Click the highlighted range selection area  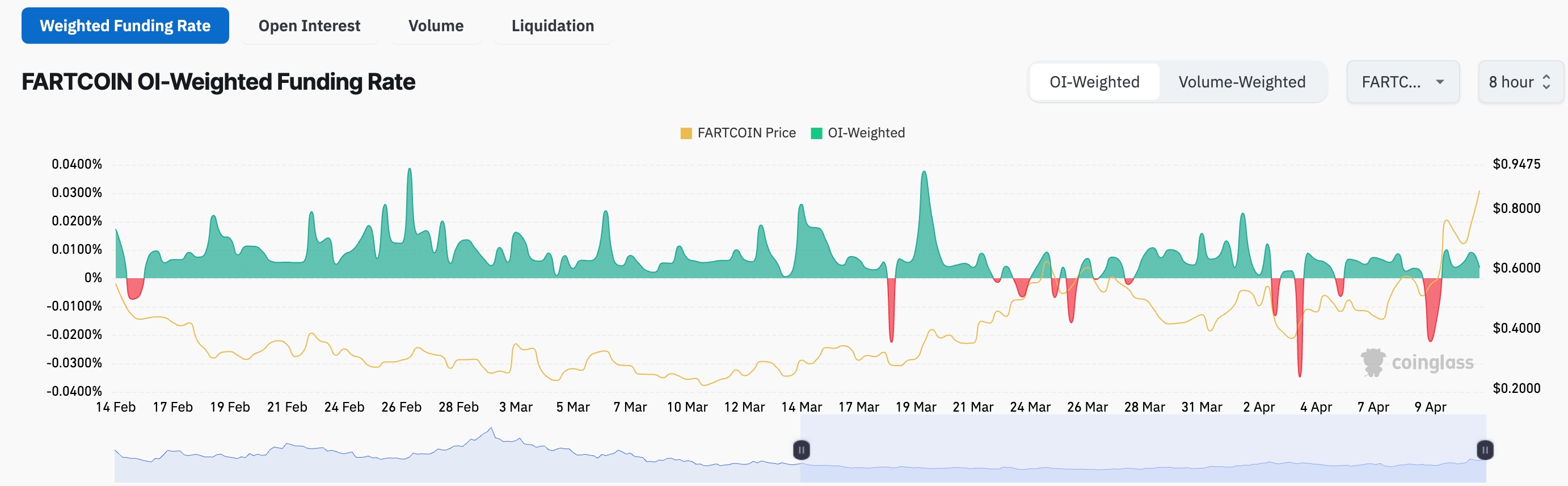1143,448
